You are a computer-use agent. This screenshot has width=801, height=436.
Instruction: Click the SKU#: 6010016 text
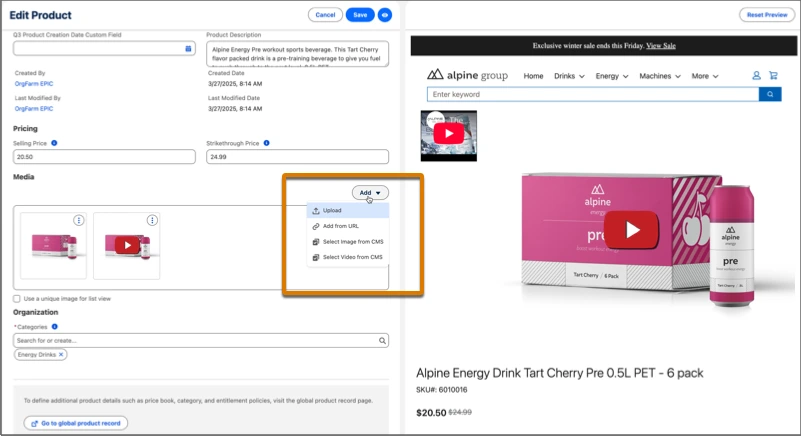pyautogui.click(x=441, y=389)
